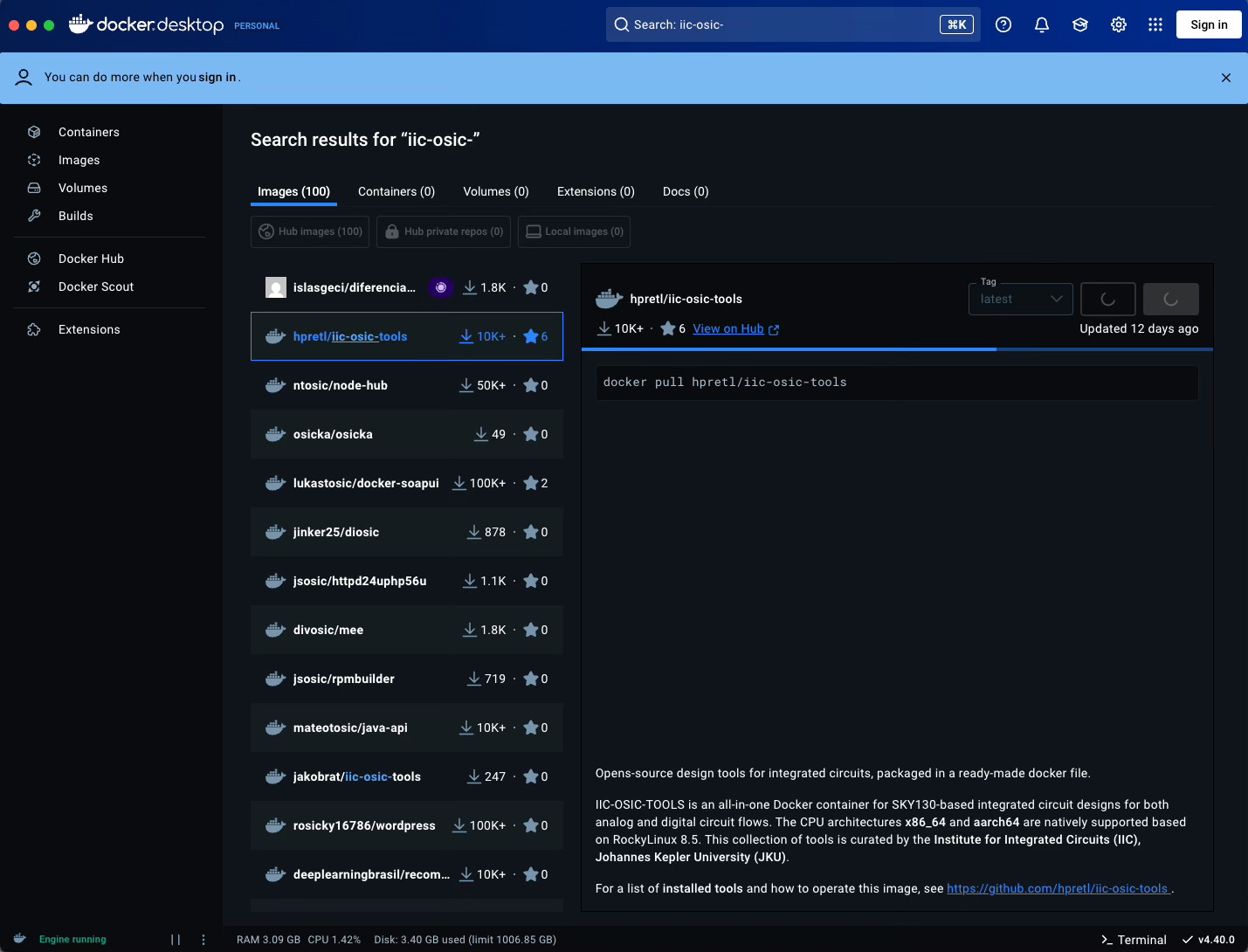Select the jakobrat/iic-osic-tools result
1248x952 pixels.
coord(407,776)
